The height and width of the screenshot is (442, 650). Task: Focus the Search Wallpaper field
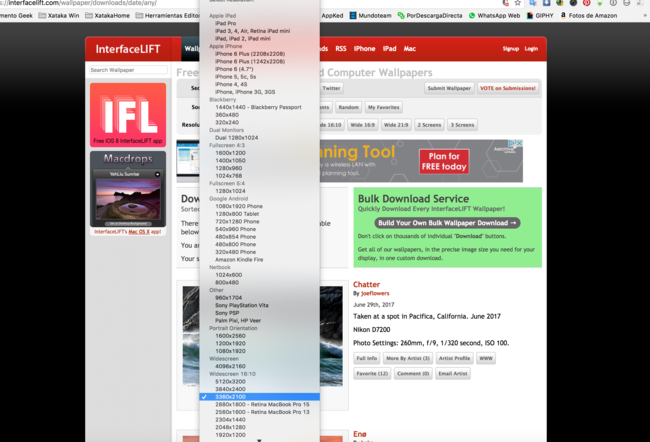[128, 70]
